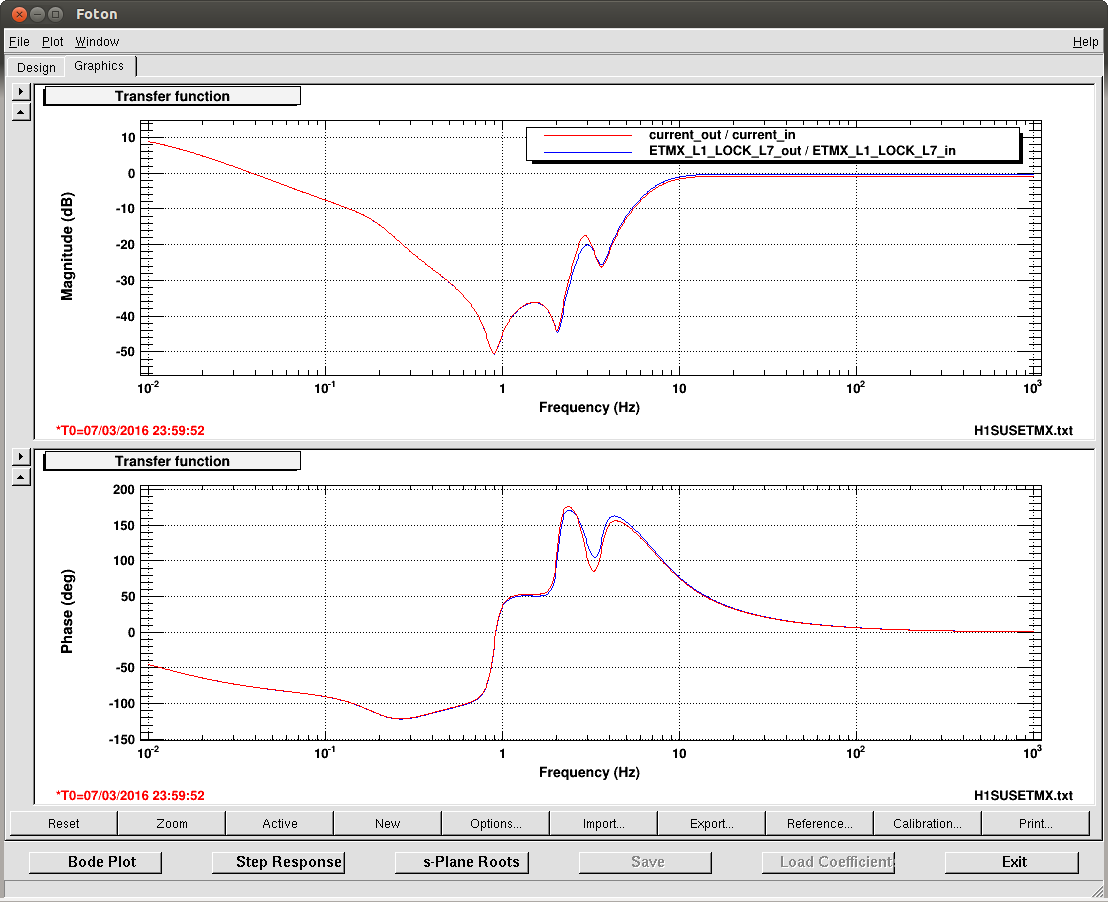Click H1SUSETMX.txt label under magnitude plot
Viewport: 1108px width, 902px height.
click(1023, 430)
